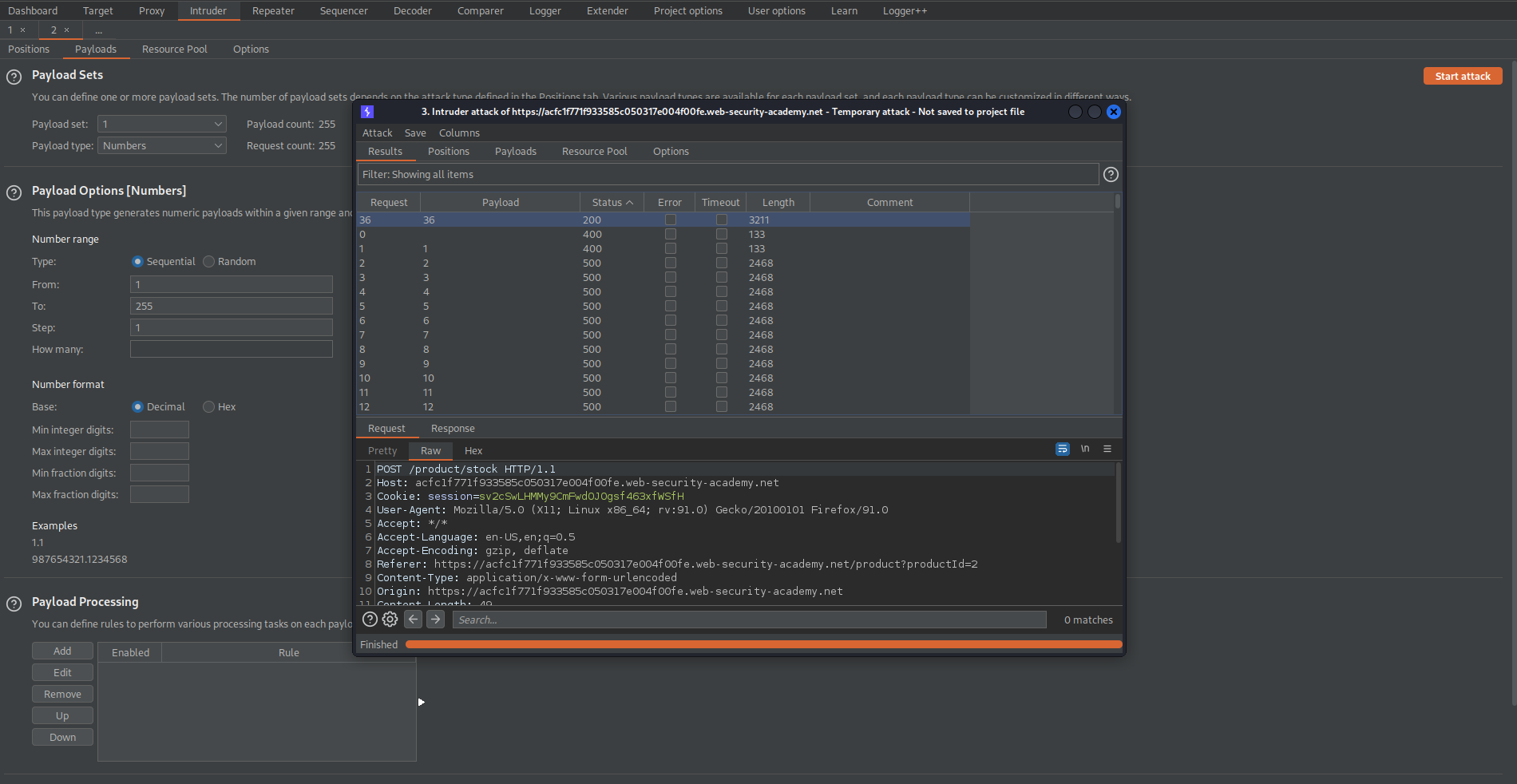Toggle Error checkbox for request 0
This screenshot has height=784, width=1517.
click(671, 234)
